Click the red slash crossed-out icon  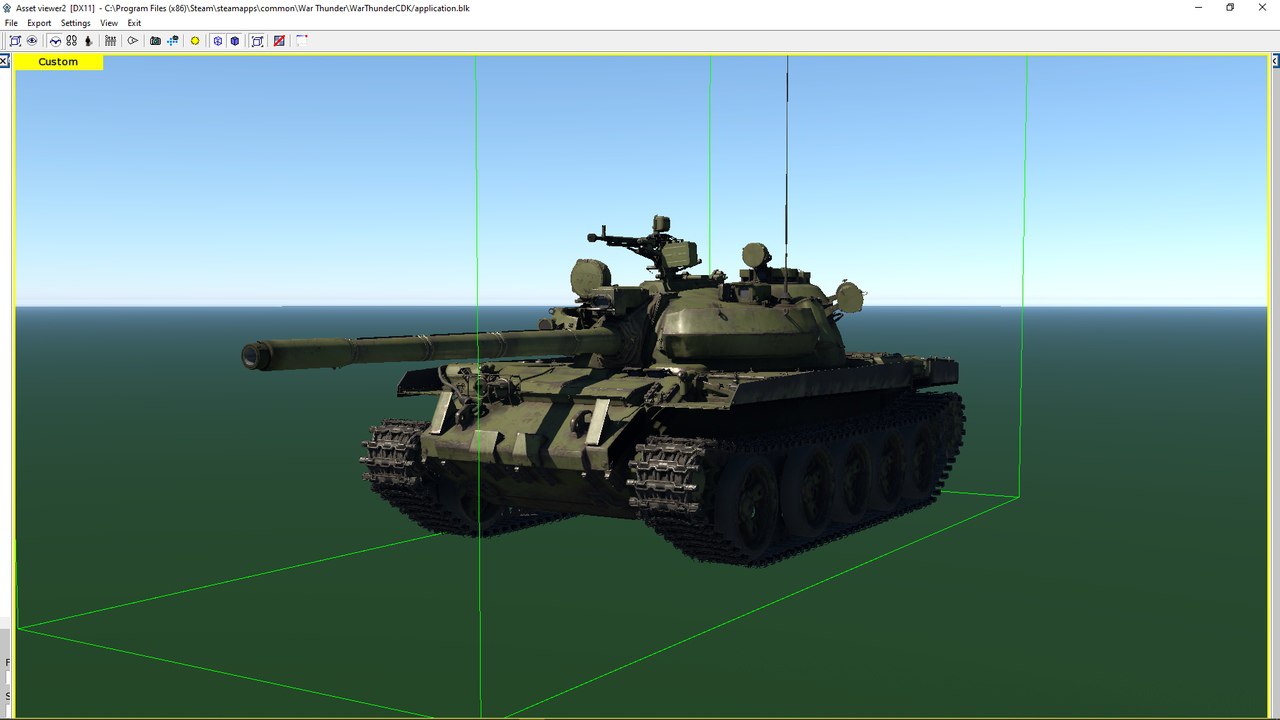point(279,41)
